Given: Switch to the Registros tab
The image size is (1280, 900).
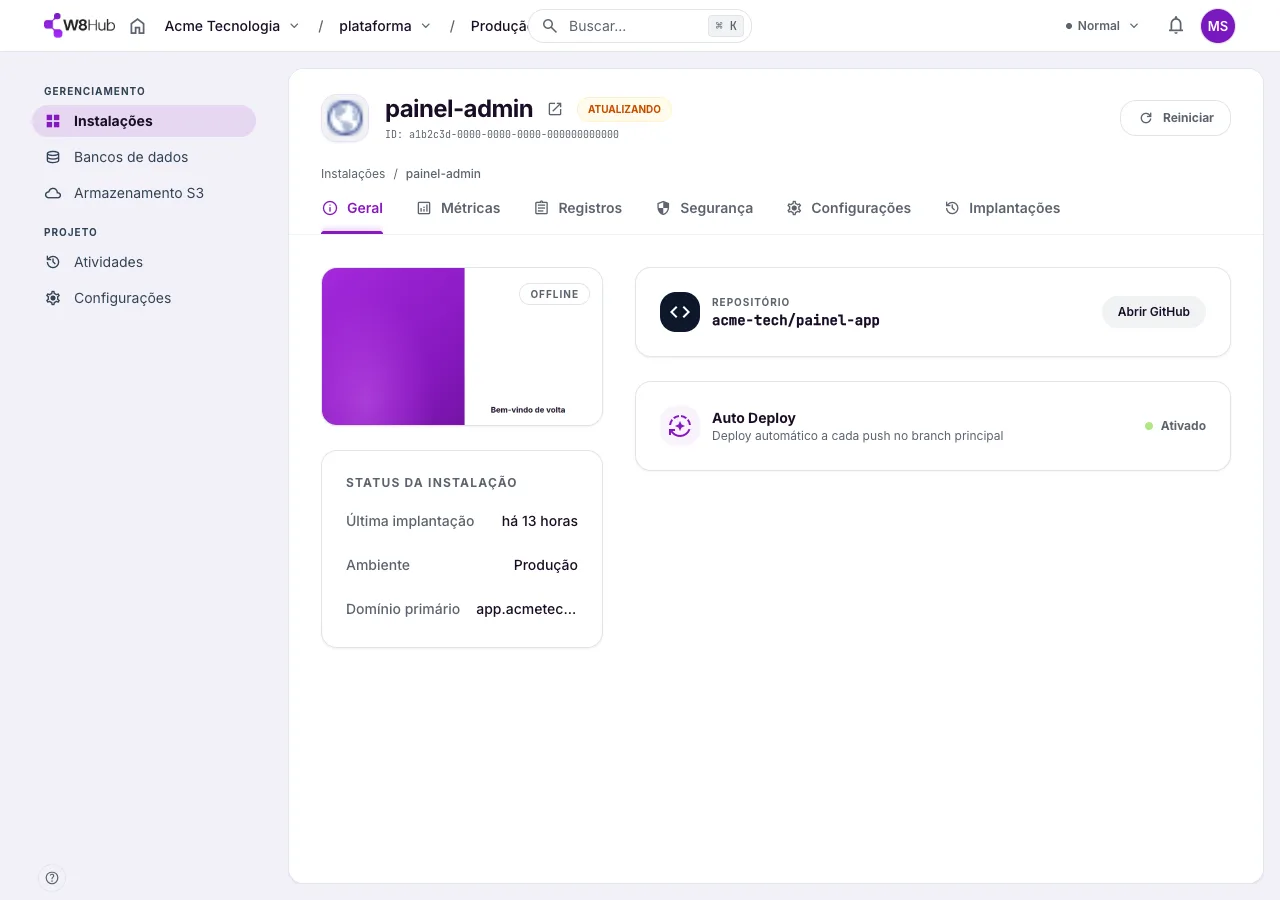Looking at the screenshot, I should tap(578, 208).
